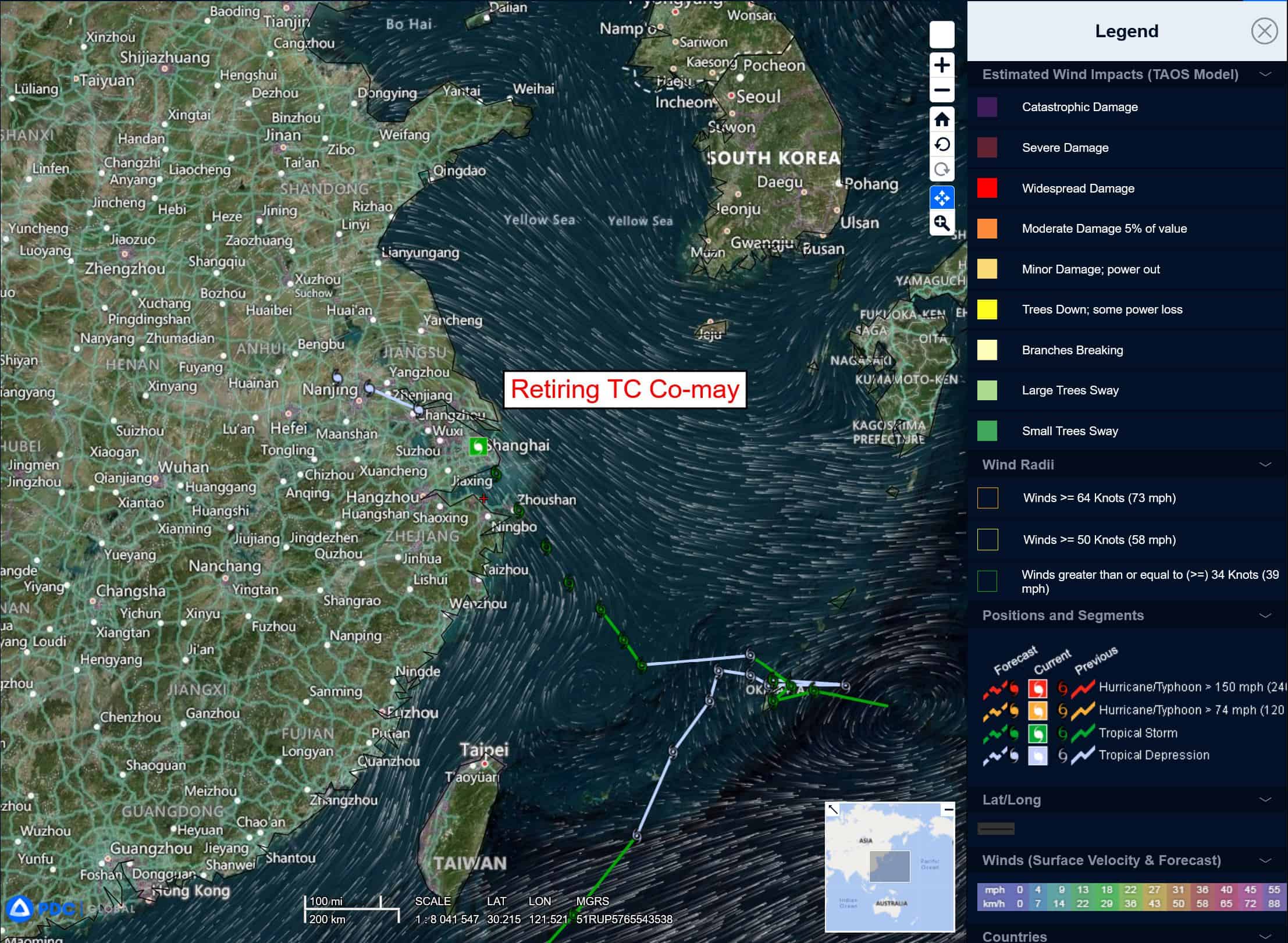Click the Lat/Long gray line symbol
Image resolution: width=1288 pixels, height=943 pixels.
click(x=996, y=829)
